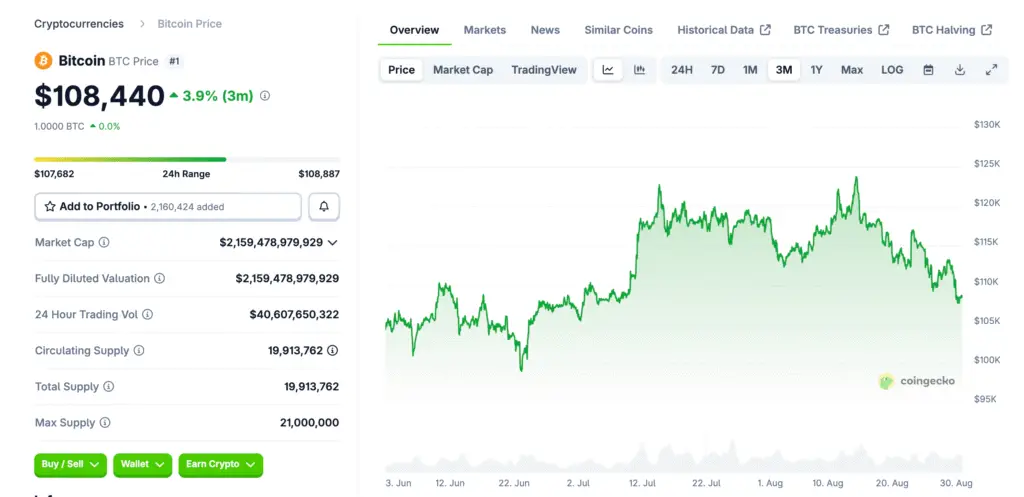Follow the Cryptocurrencies breadcrumb link
The height and width of the screenshot is (497, 1024).
(x=79, y=24)
